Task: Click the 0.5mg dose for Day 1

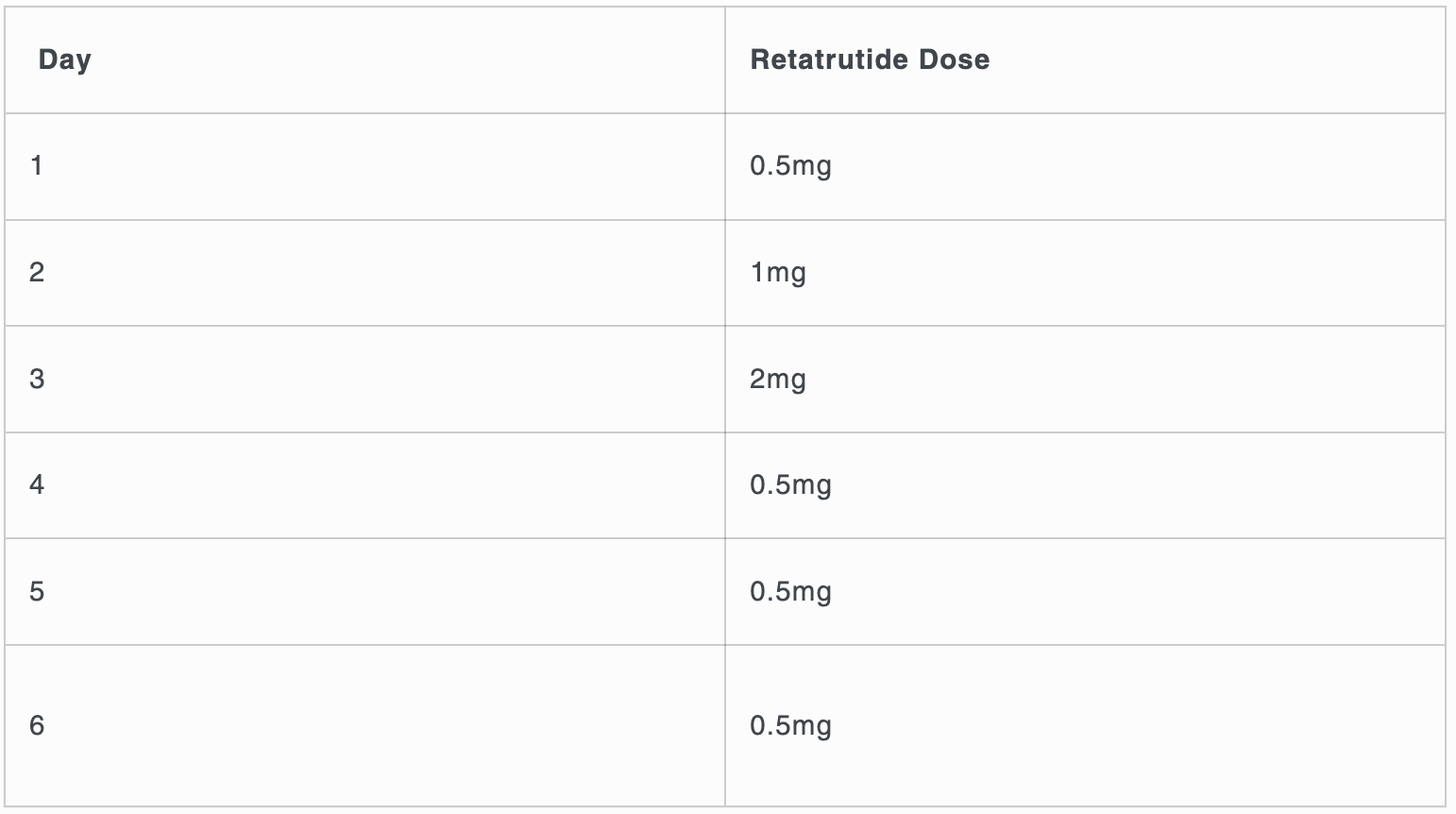Action: click(791, 167)
